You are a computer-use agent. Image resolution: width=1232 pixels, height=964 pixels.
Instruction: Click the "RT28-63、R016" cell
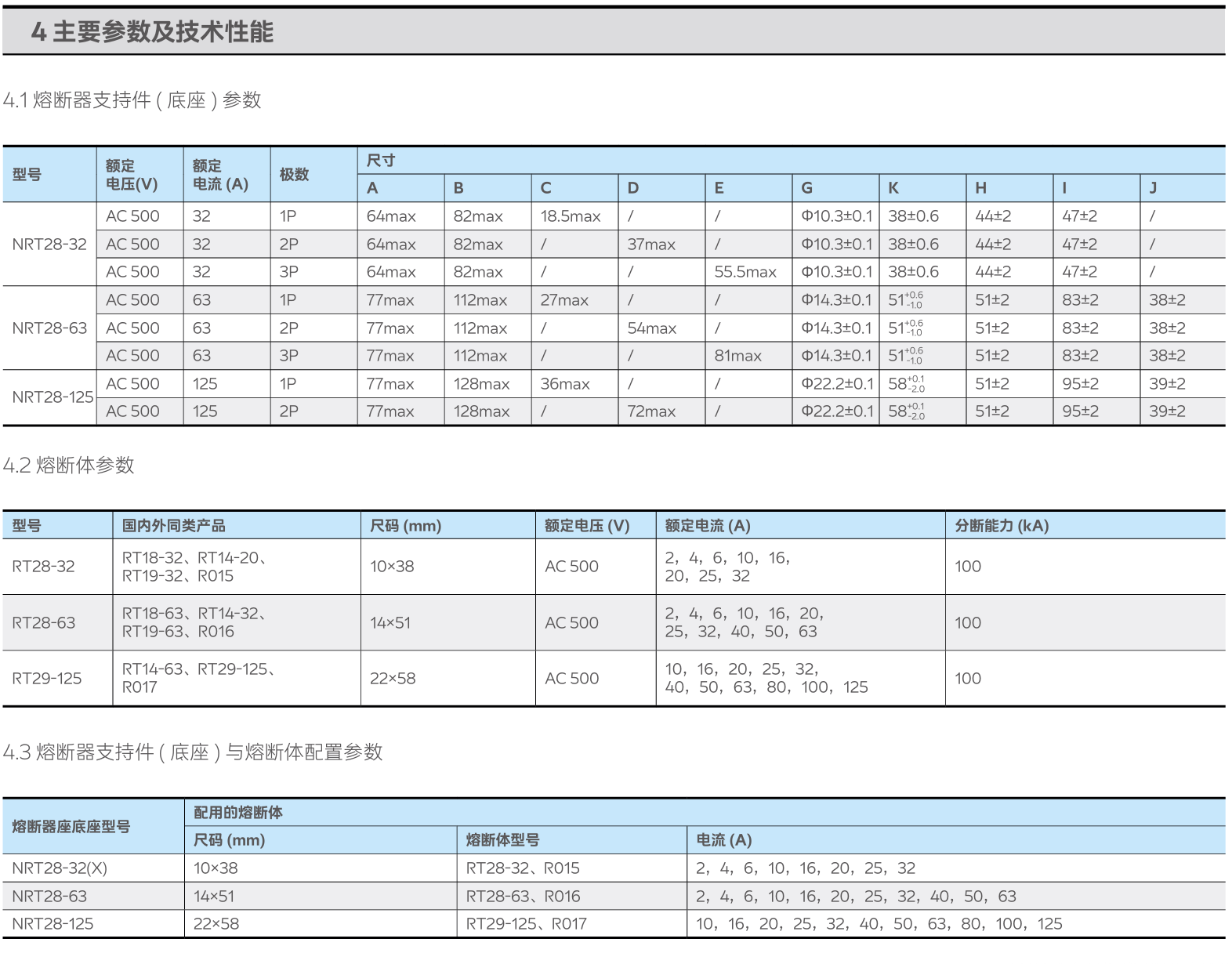pos(524,897)
